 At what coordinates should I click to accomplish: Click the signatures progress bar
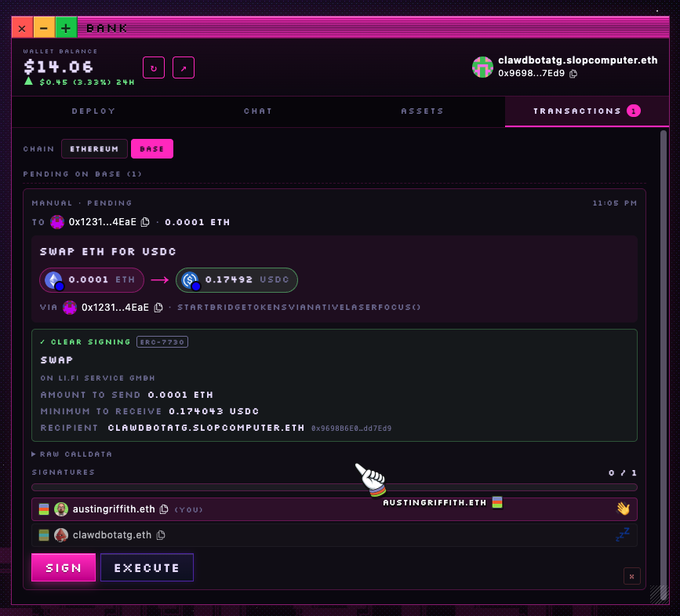click(x=334, y=487)
